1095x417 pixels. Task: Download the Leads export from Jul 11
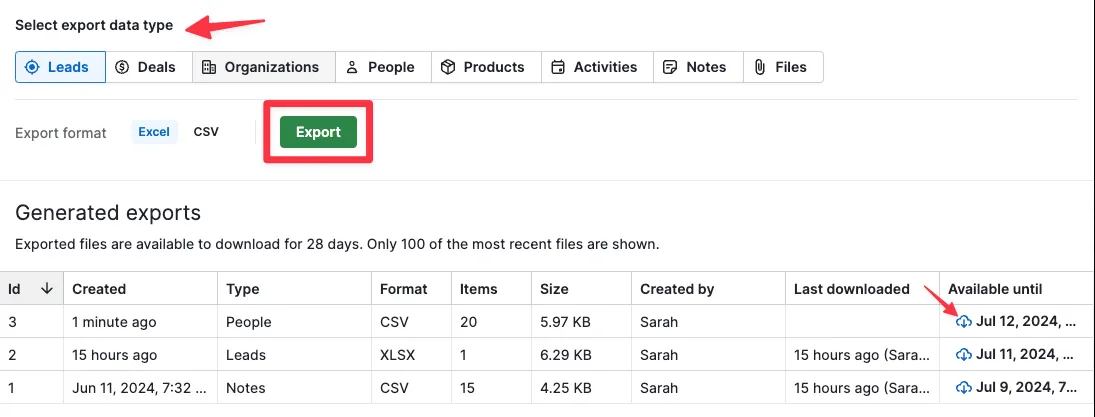(x=964, y=355)
